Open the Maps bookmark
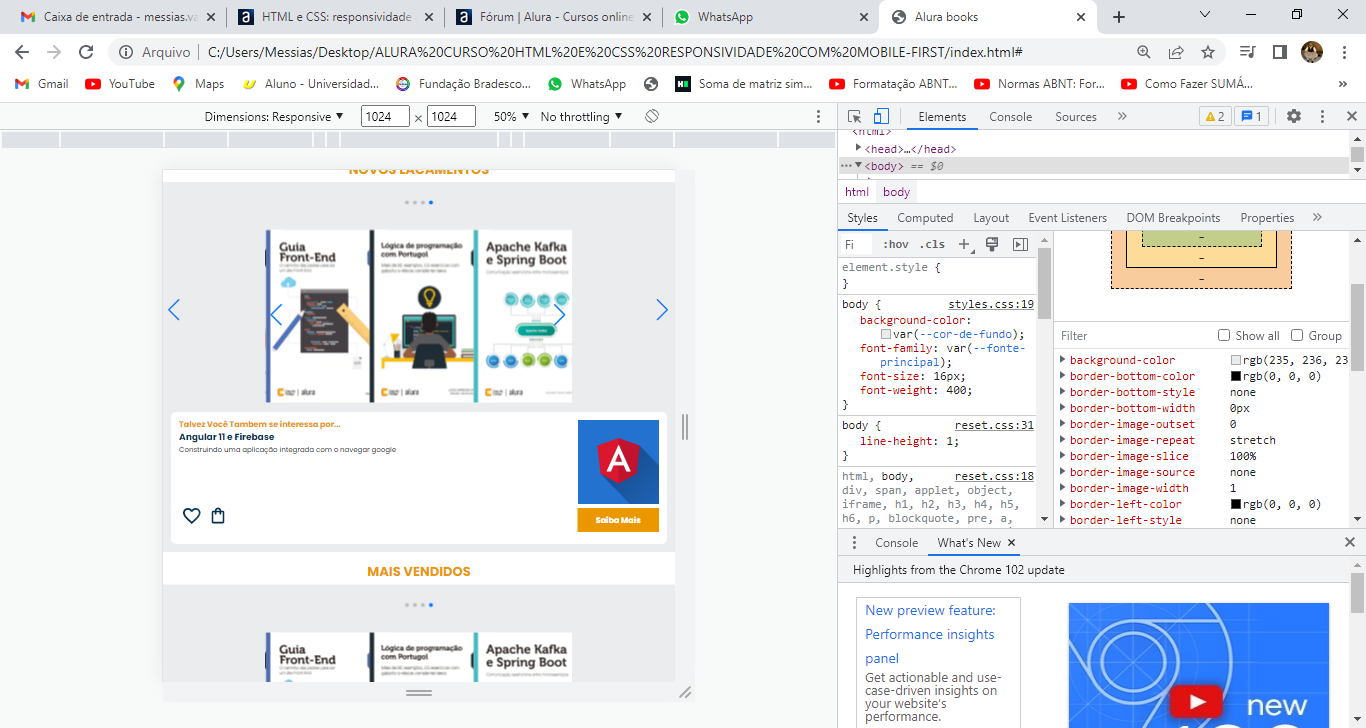 (x=198, y=84)
